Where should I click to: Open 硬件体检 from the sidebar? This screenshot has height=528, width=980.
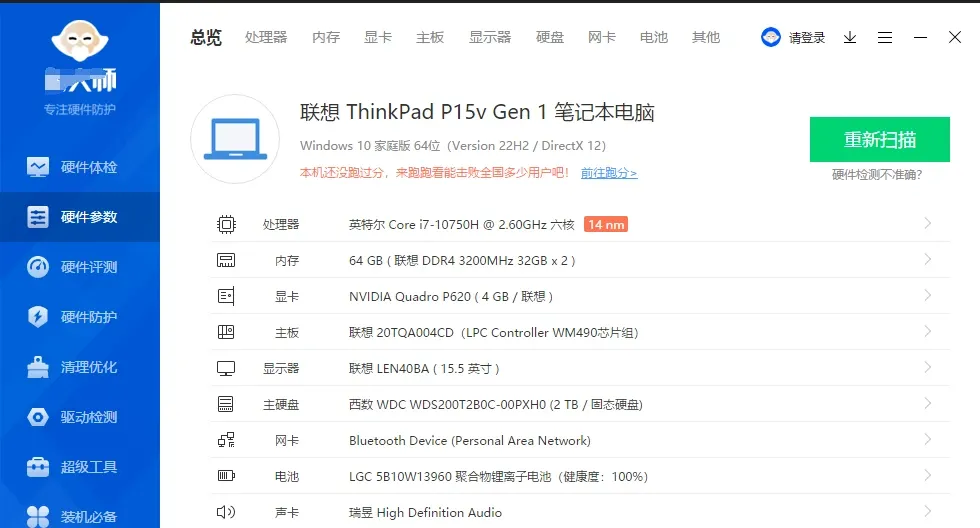coord(79,167)
